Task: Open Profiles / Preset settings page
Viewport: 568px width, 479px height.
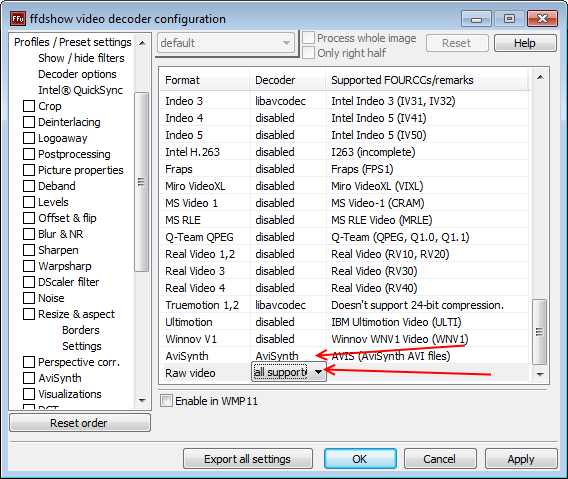Action: tap(72, 42)
